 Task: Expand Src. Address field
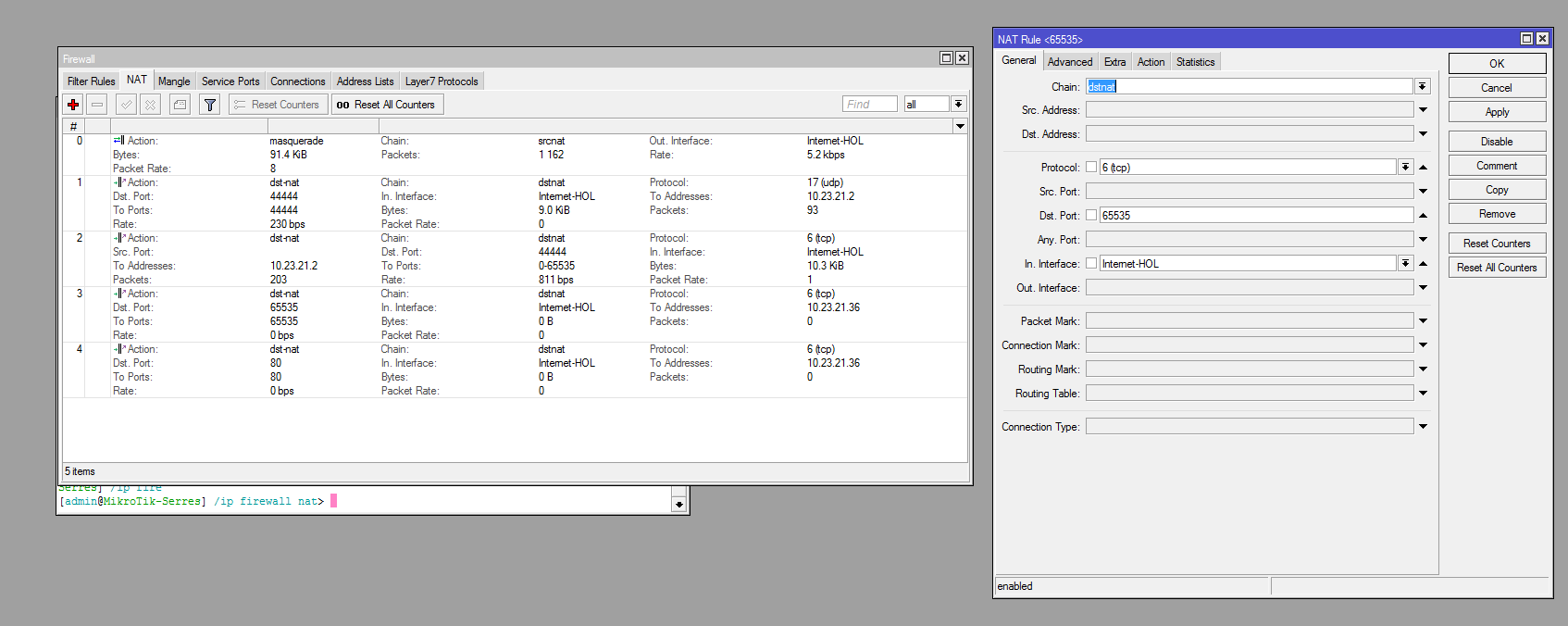[1423, 110]
